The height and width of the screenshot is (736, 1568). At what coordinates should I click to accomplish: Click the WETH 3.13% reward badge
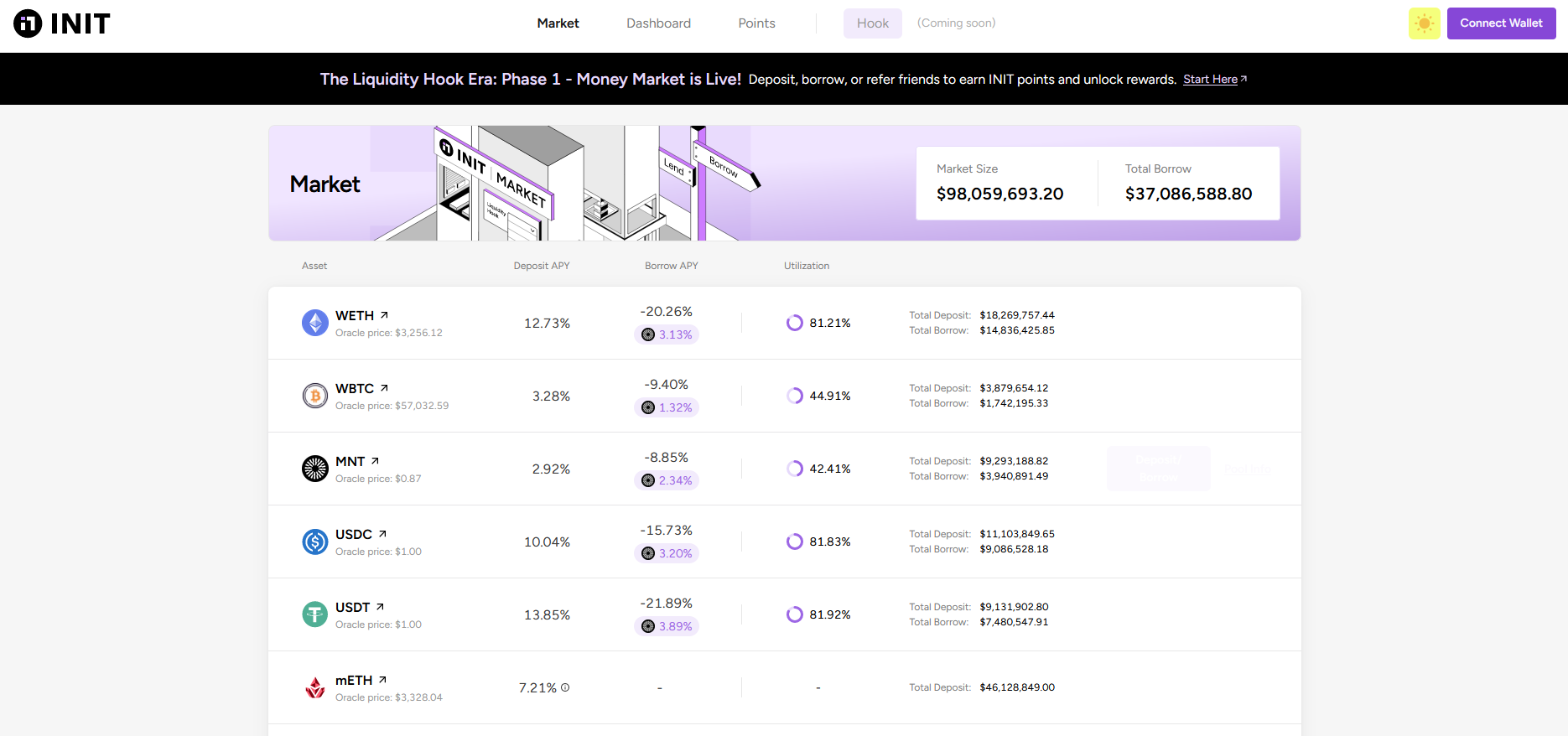click(x=667, y=334)
